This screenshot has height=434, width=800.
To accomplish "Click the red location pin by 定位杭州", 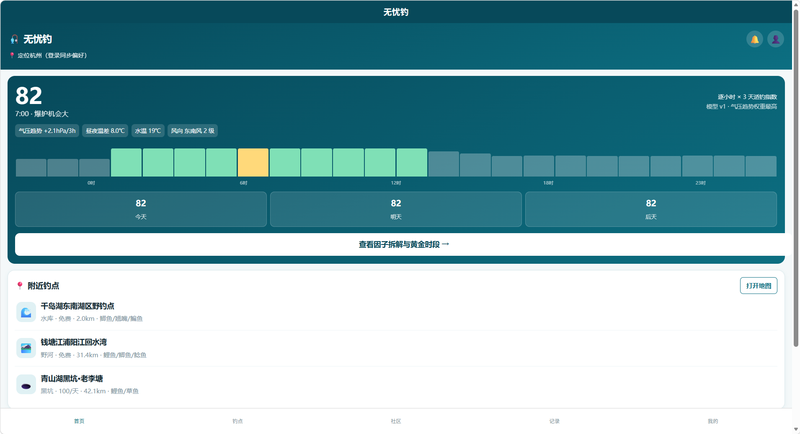I will 12,55.
